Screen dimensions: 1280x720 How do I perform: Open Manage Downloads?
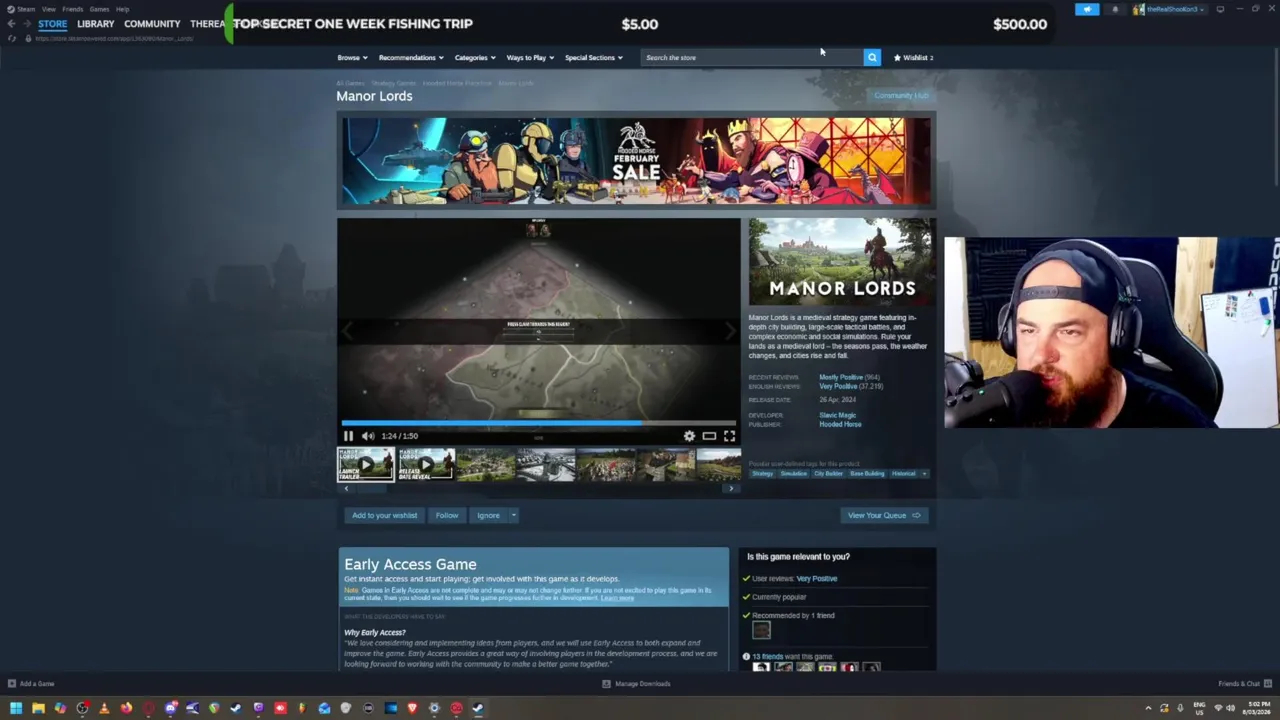pyautogui.click(x=636, y=684)
